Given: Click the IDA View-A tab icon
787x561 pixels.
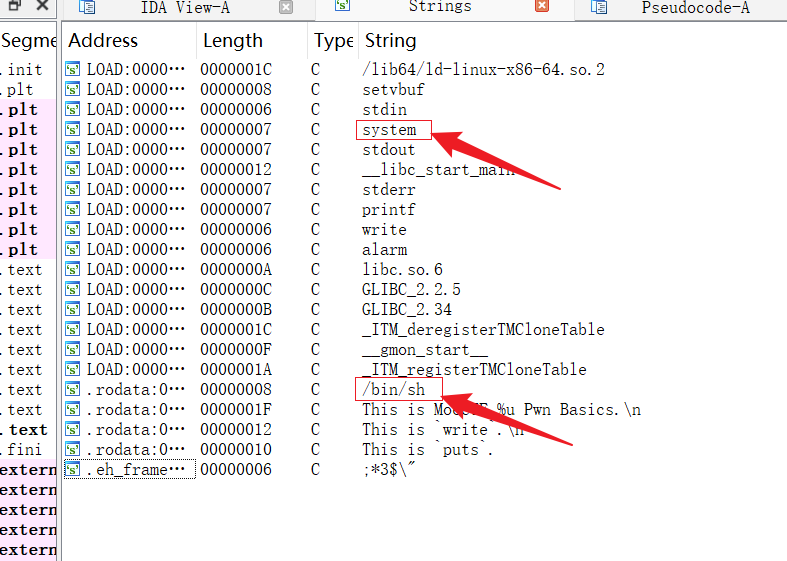Looking at the screenshot, I should click(87, 7).
